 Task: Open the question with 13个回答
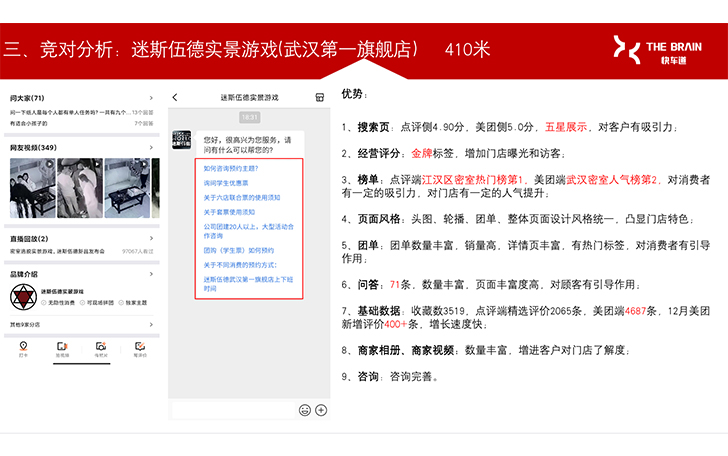pyautogui.click(x=82, y=112)
